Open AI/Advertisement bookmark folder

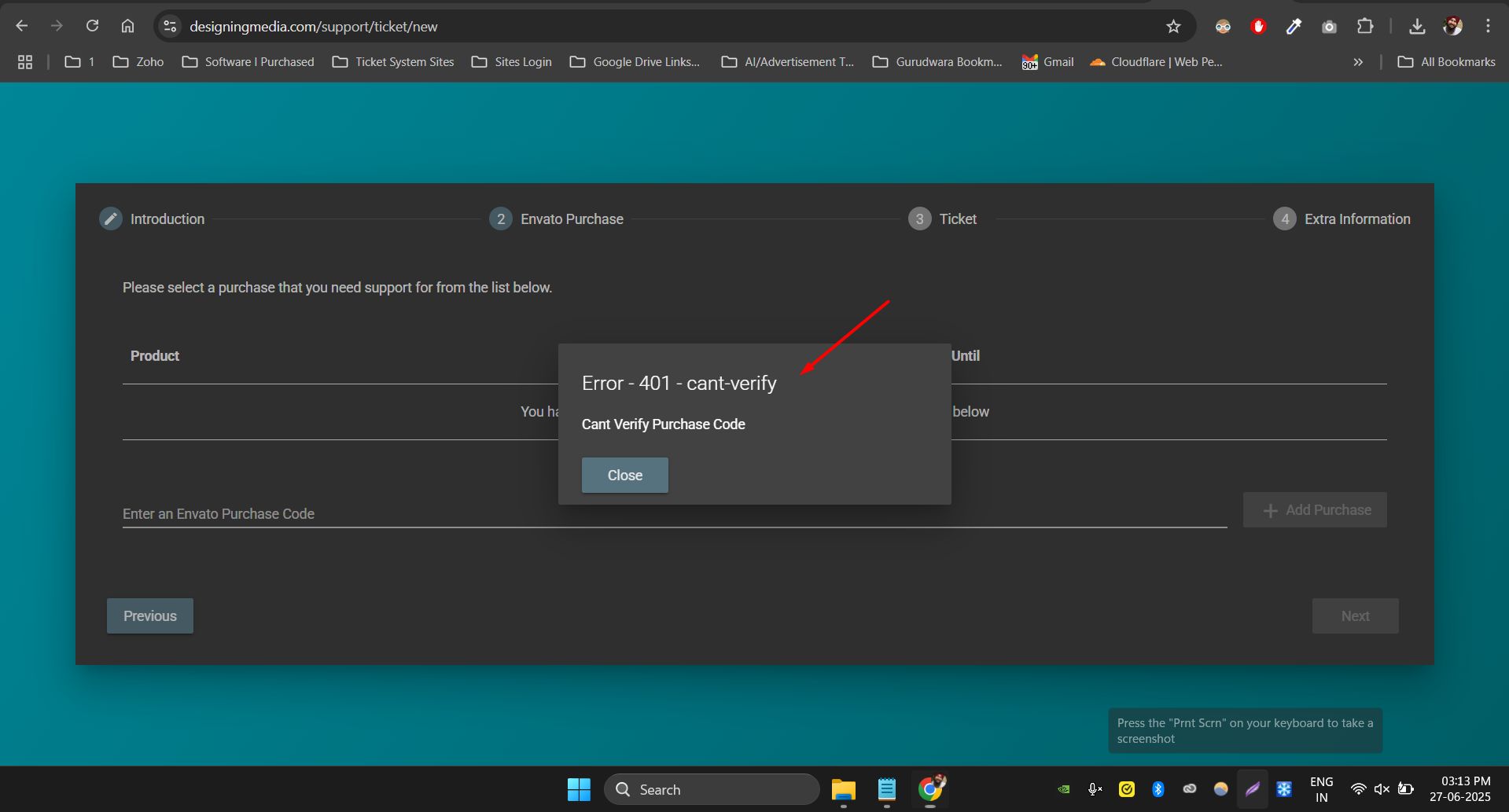787,61
